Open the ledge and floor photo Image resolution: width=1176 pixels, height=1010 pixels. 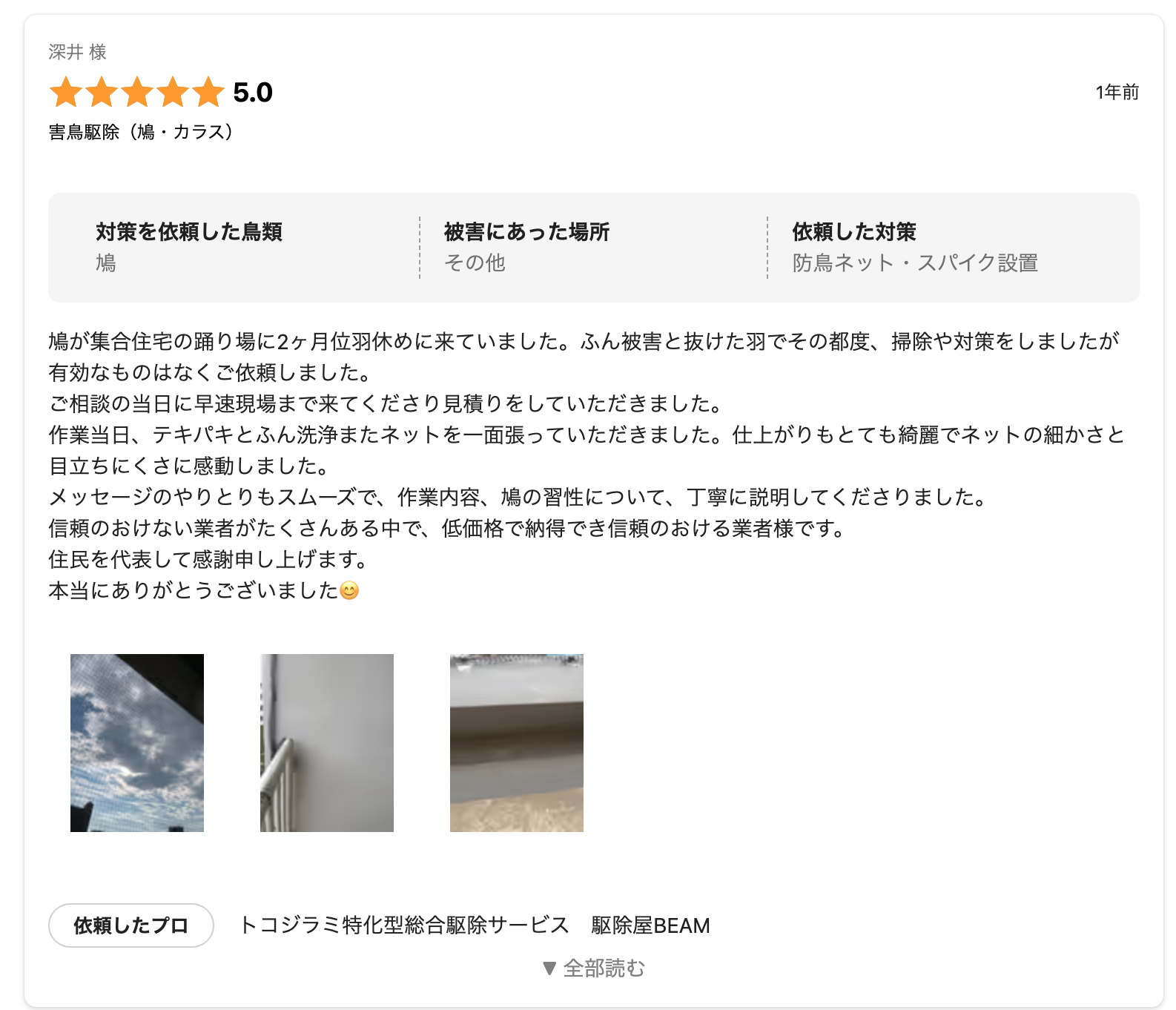(x=517, y=743)
